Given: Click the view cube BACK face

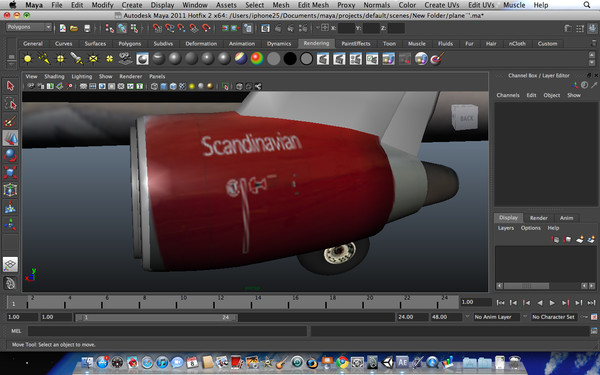Looking at the screenshot, I should coord(465,117).
